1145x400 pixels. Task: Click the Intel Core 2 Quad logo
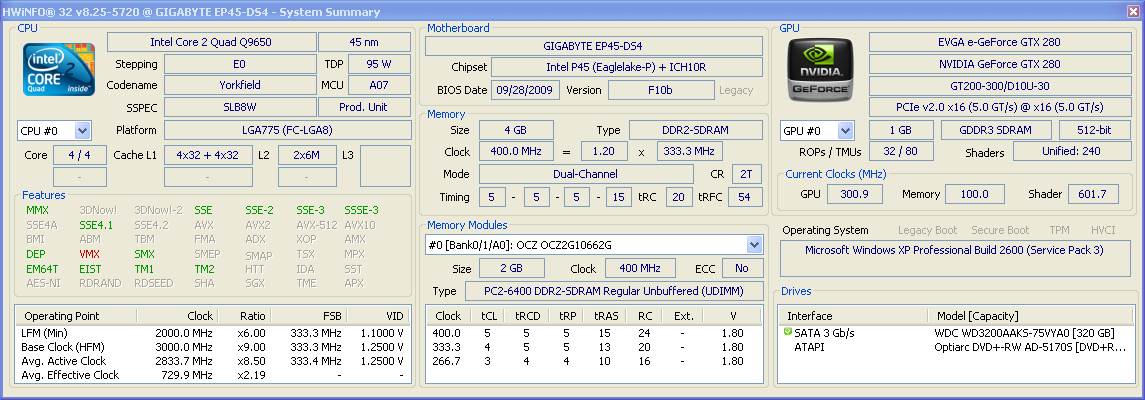pyautogui.click(x=59, y=69)
